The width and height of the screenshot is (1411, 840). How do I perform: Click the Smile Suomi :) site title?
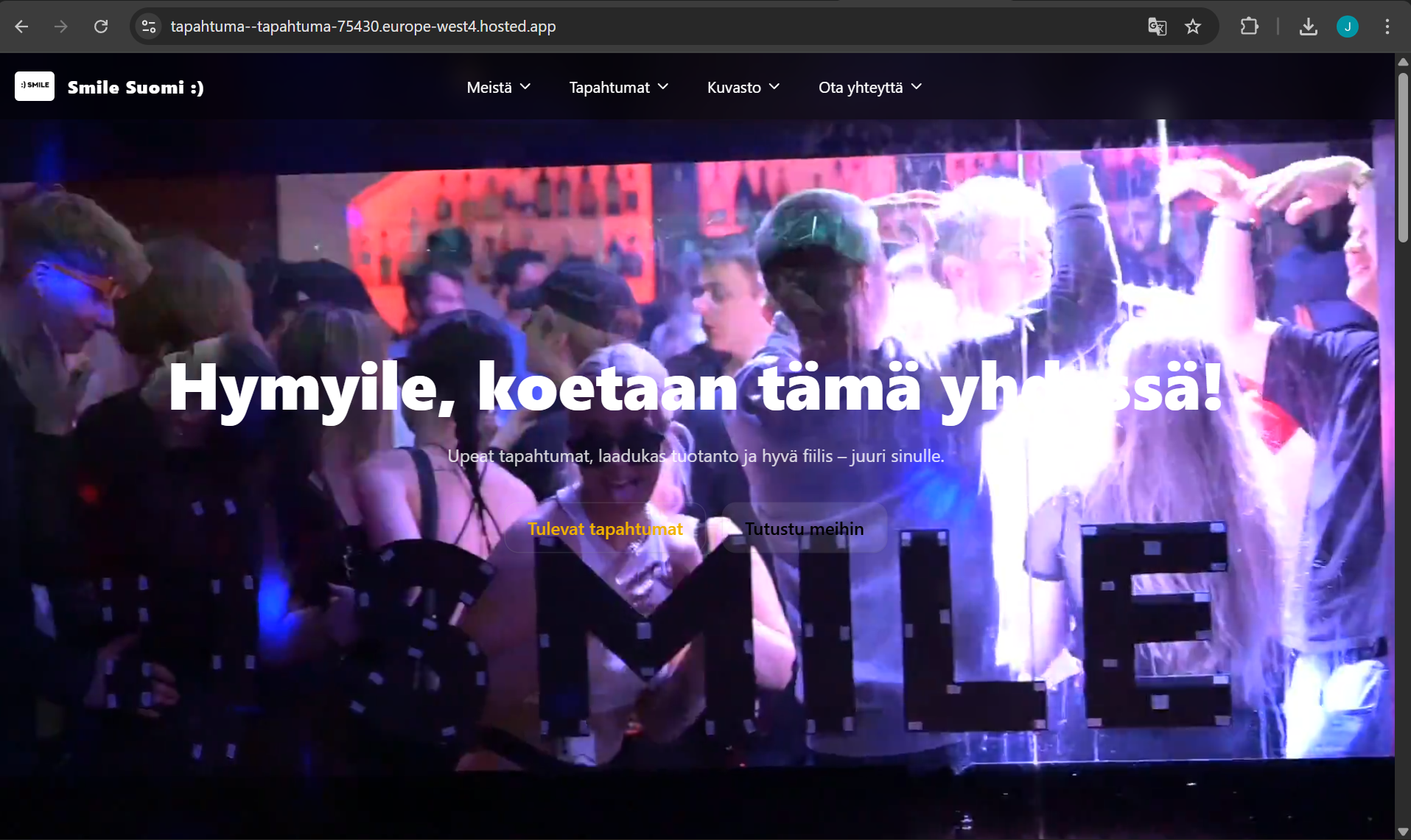click(136, 87)
